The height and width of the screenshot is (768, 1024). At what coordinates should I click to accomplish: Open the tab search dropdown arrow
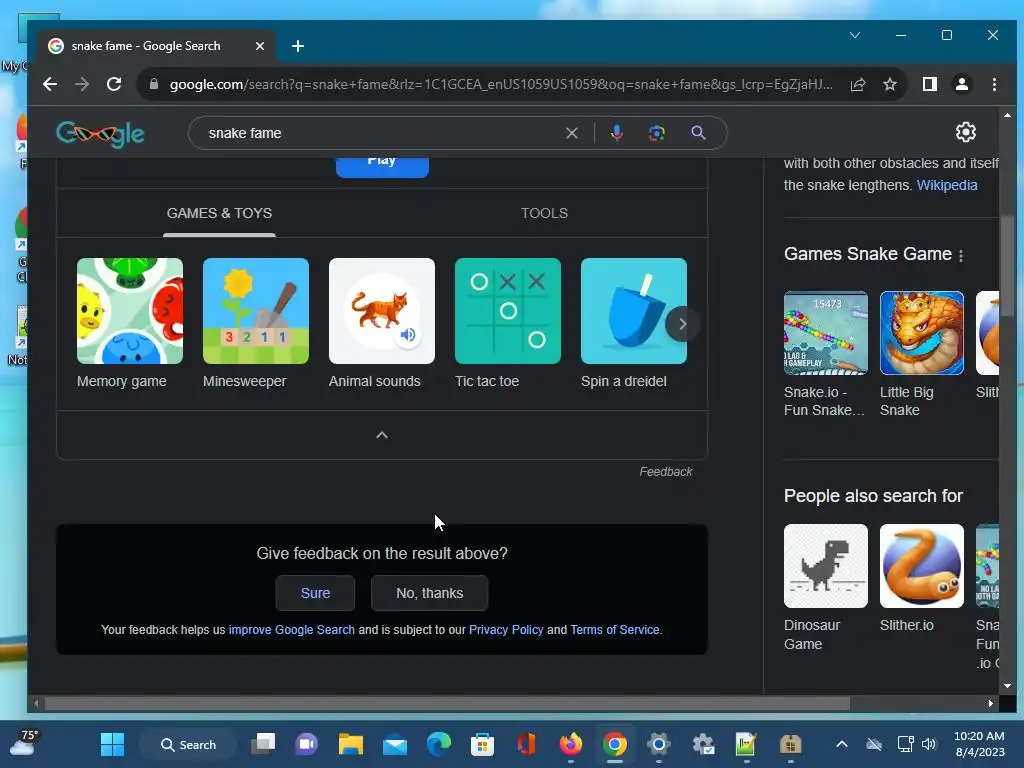click(855, 35)
